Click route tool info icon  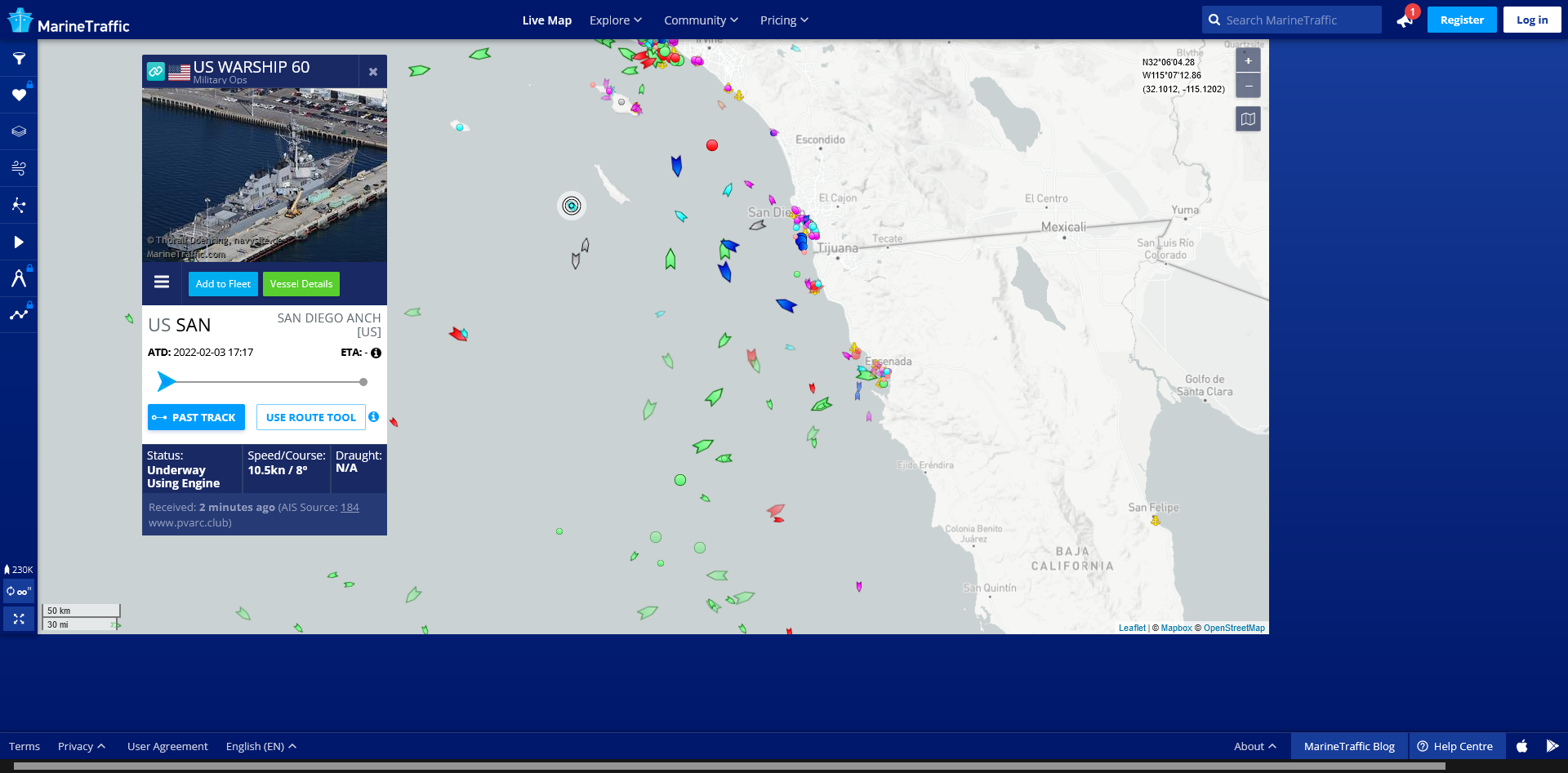(373, 417)
